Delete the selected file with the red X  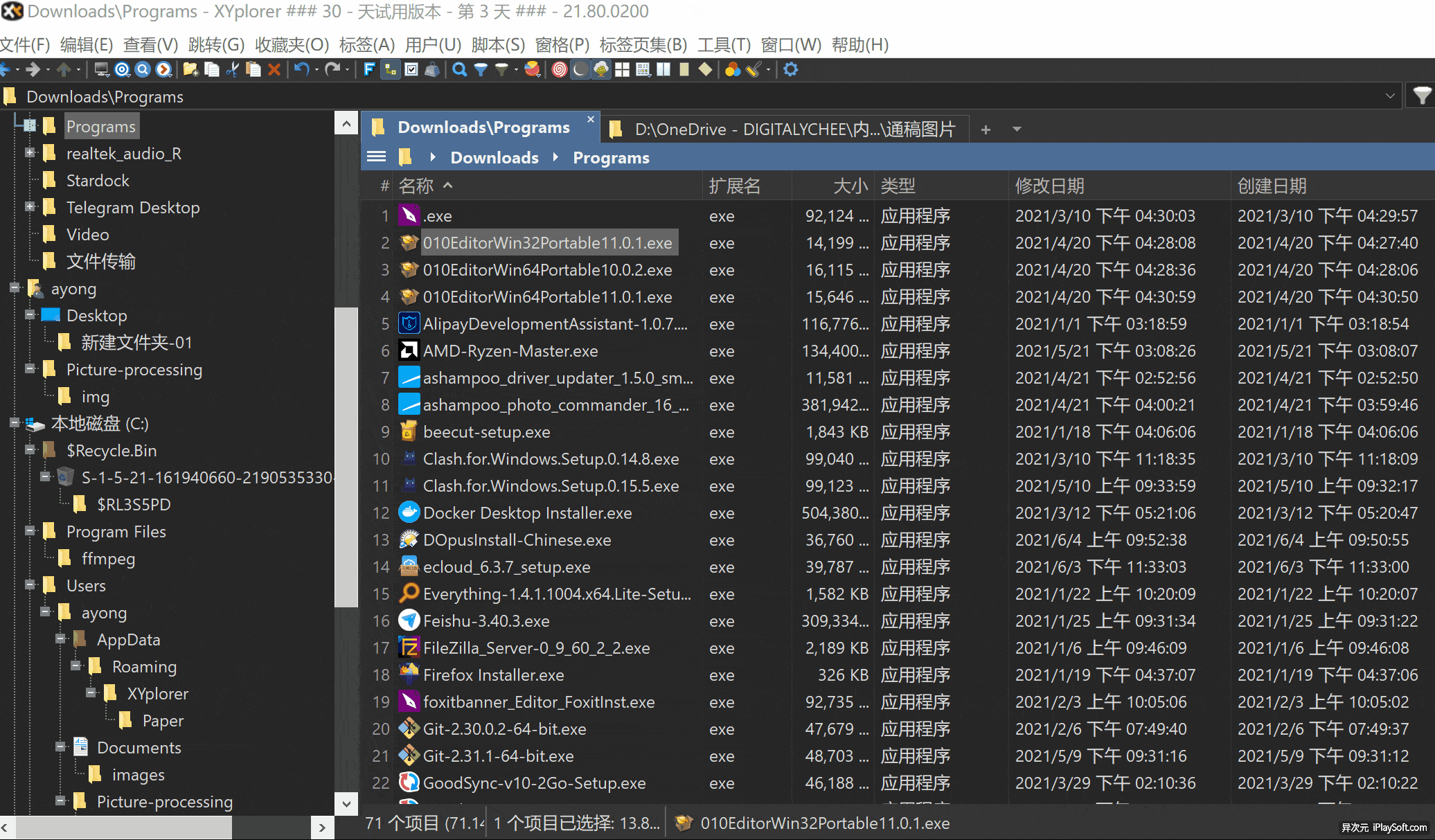274,69
